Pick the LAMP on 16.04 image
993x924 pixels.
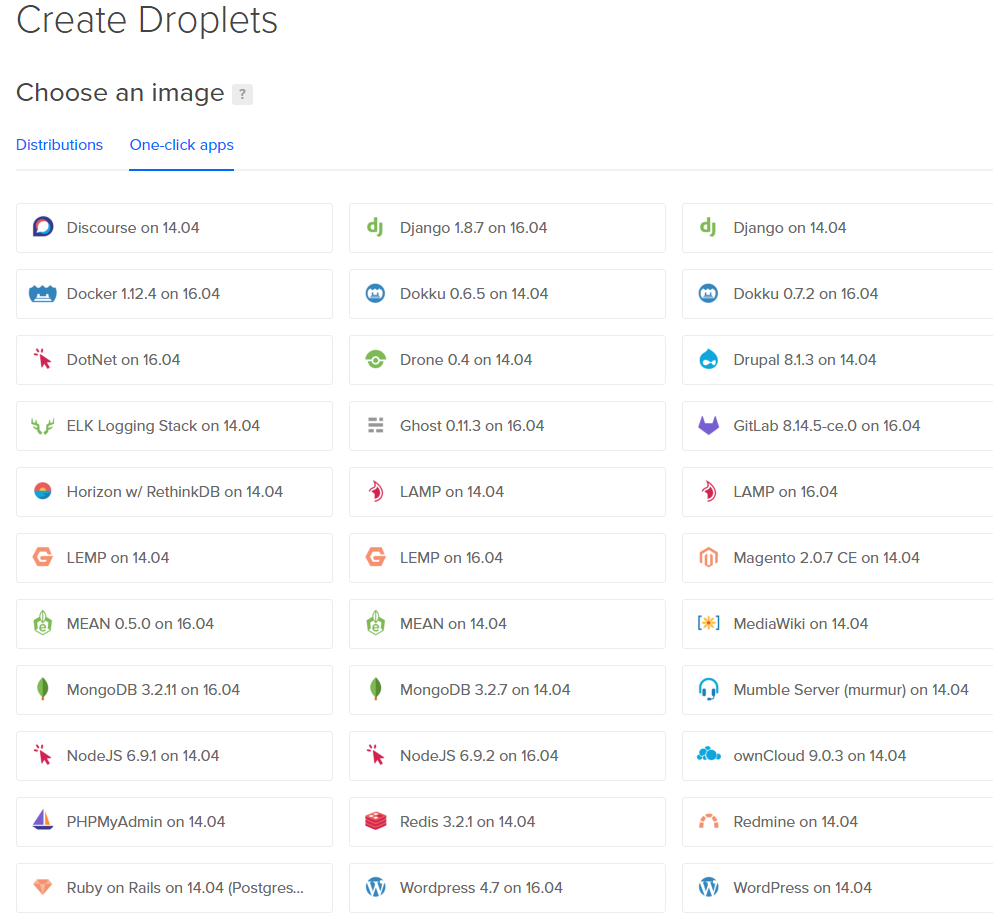[837, 492]
